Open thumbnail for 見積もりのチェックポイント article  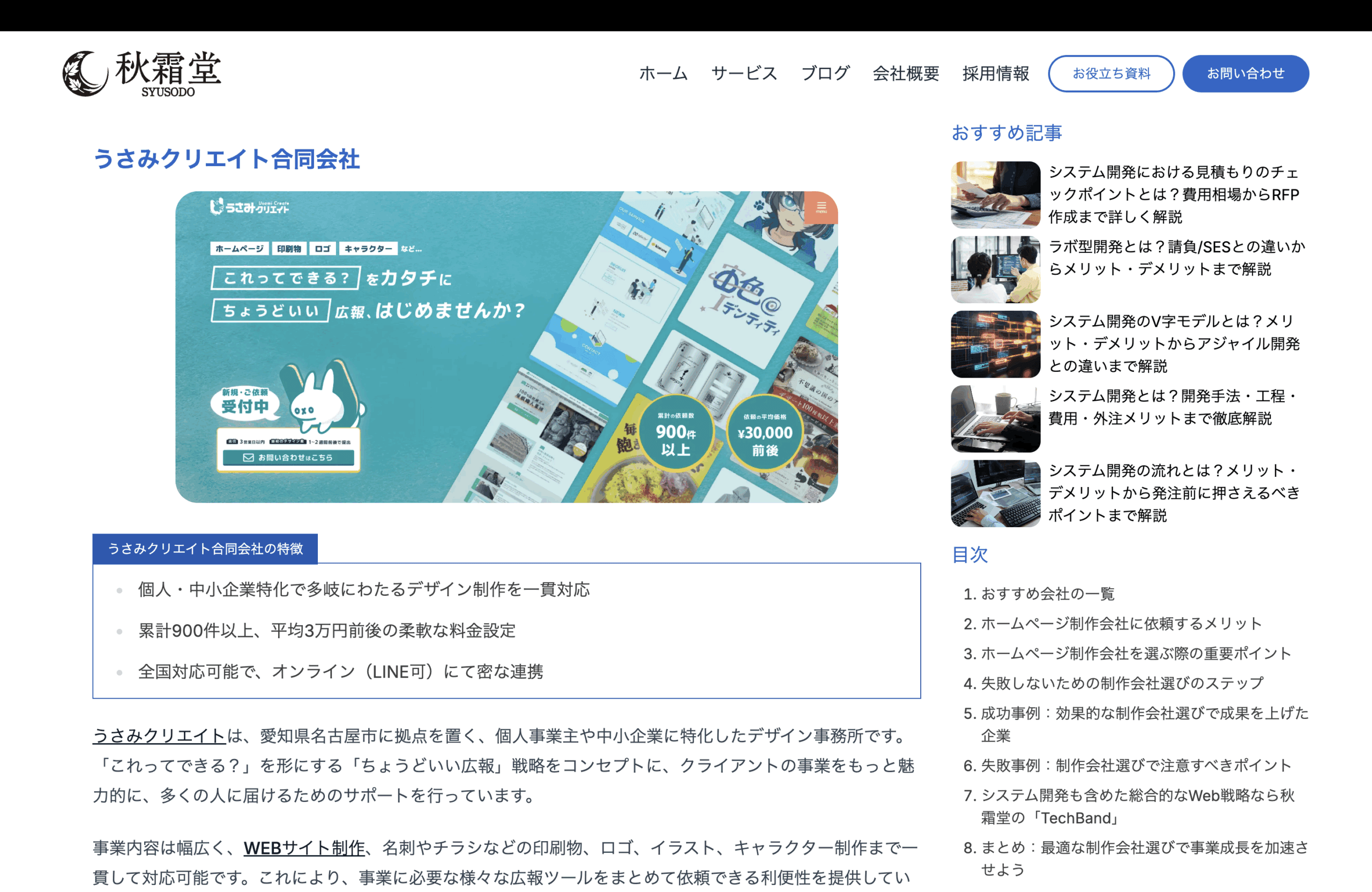click(995, 195)
